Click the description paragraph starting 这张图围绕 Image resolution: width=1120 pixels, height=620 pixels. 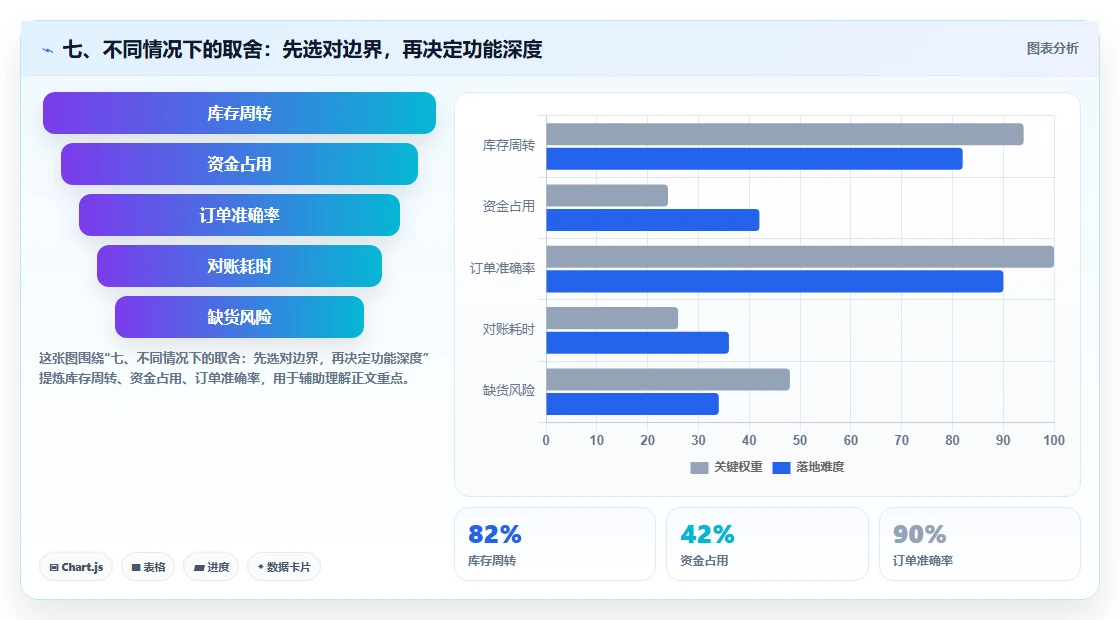point(234,369)
